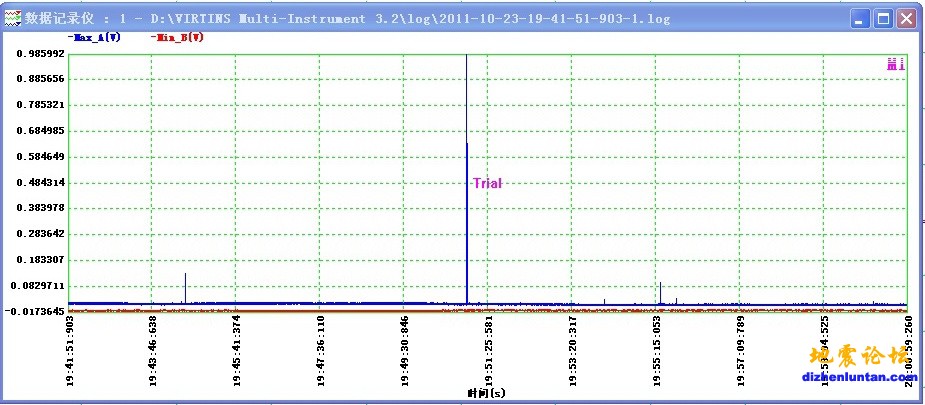The image size is (925, 405).
Task: Click the 19:51:25-581 time axis label
Action: pyautogui.click(x=487, y=350)
